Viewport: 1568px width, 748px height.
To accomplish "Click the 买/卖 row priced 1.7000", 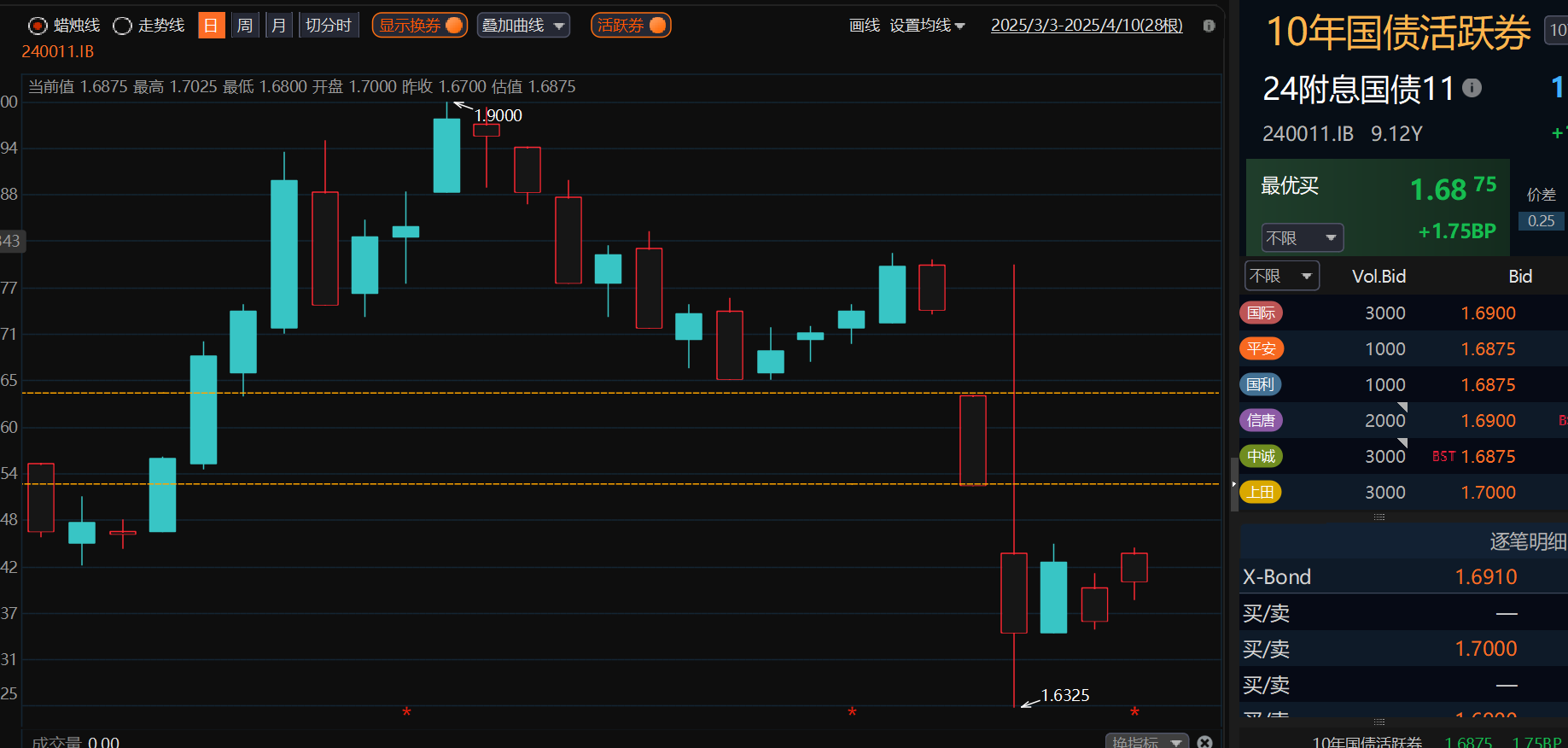I will click(x=1403, y=649).
